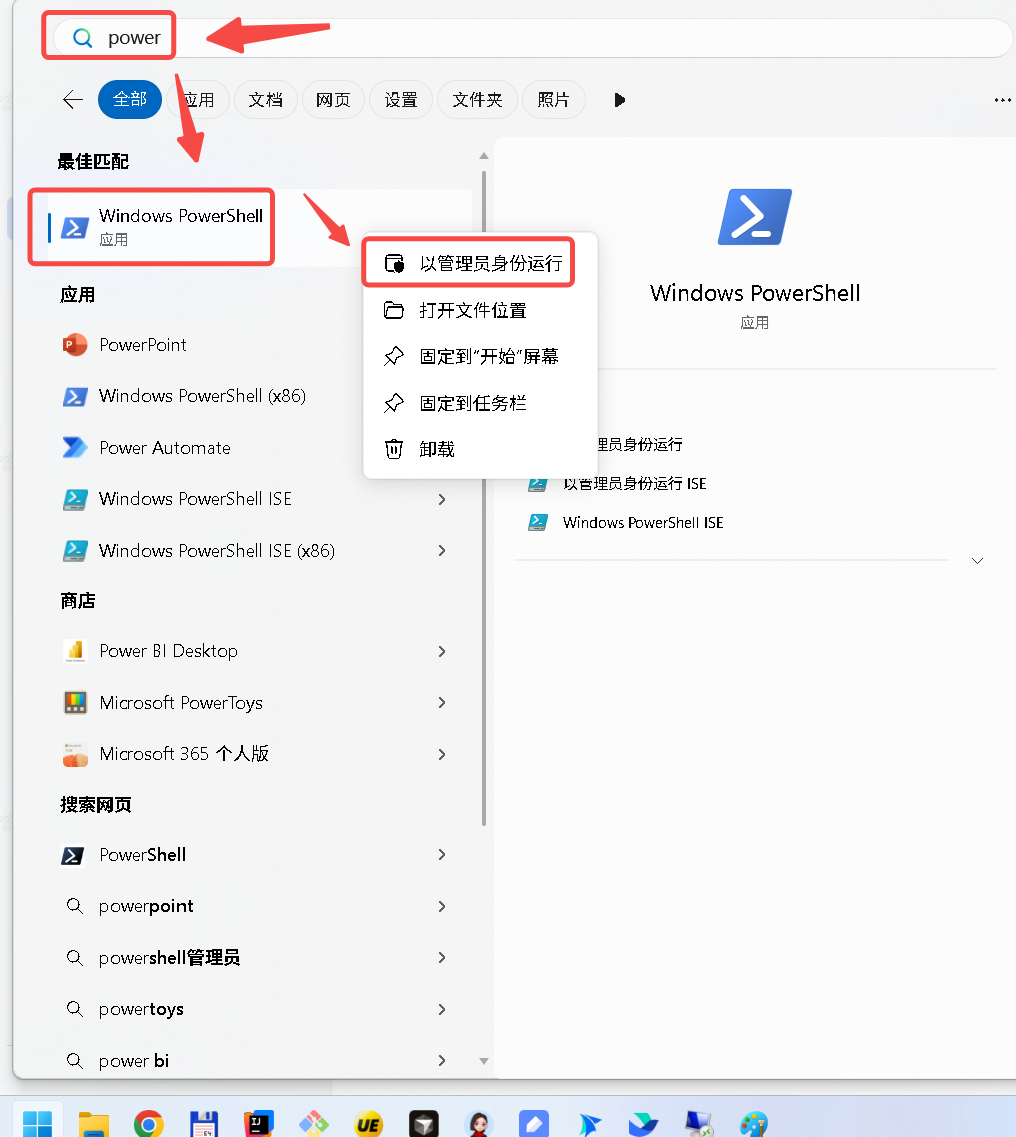The height and width of the screenshot is (1137, 1016).
Task: Expand Windows PowerShell ISE (x86) chevron
Action: tap(442, 550)
